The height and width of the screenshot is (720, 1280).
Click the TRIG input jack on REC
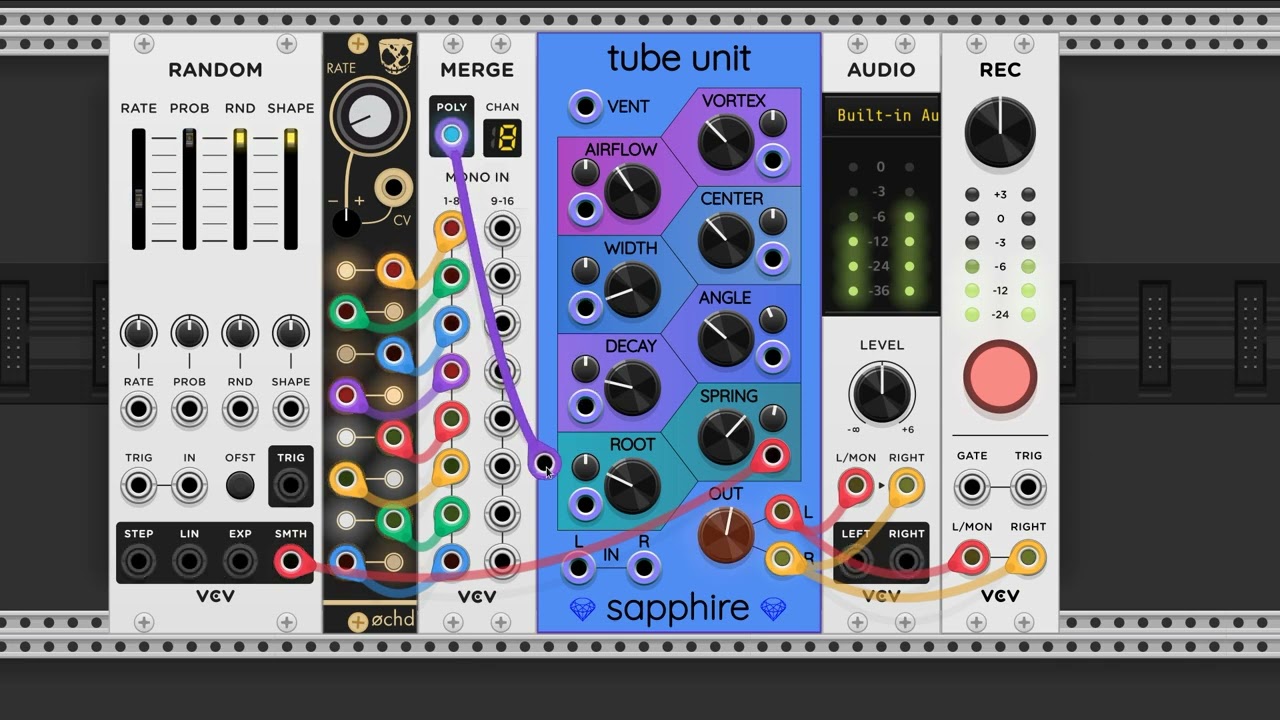(1028, 486)
